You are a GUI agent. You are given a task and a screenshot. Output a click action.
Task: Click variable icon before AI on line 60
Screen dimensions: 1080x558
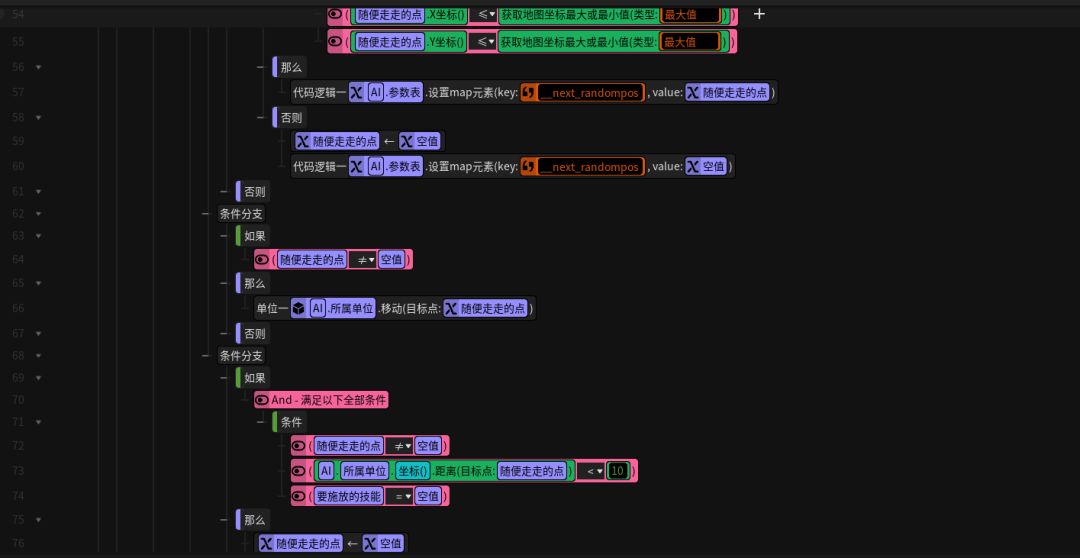[x=356, y=167]
